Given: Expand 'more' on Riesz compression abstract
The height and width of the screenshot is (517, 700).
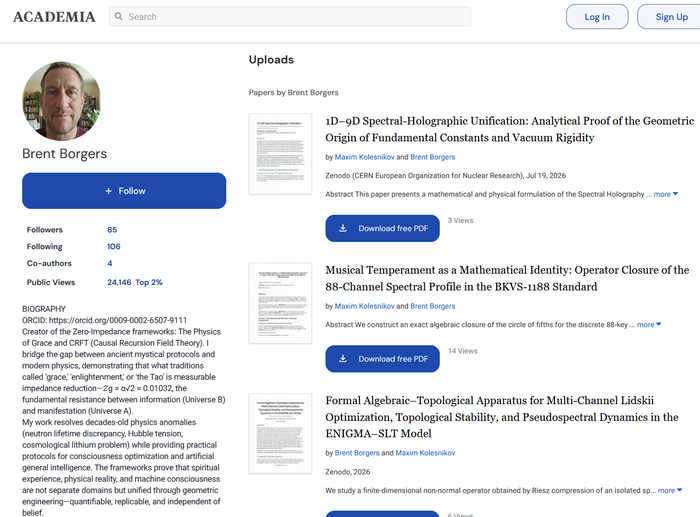Looking at the screenshot, I should pyautogui.click(x=670, y=490).
